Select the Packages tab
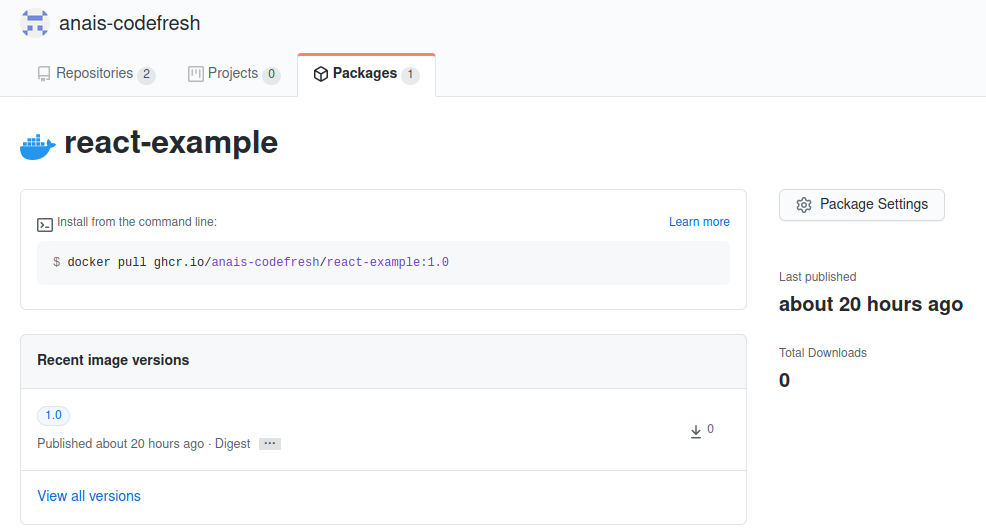Image resolution: width=986 pixels, height=531 pixels. click(x=365, y=74)
